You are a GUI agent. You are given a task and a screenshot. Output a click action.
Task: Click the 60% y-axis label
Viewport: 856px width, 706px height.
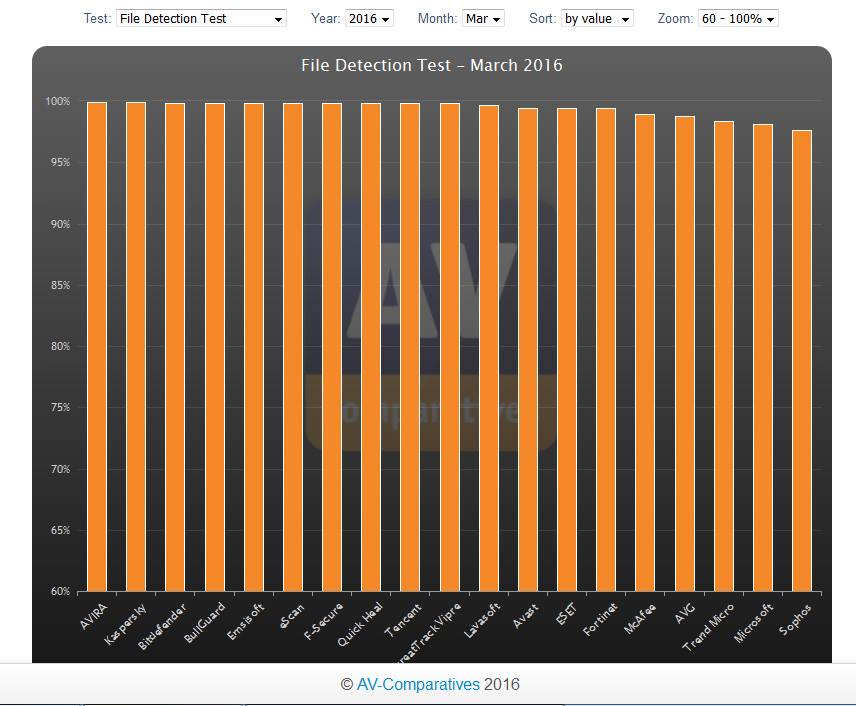60,592
